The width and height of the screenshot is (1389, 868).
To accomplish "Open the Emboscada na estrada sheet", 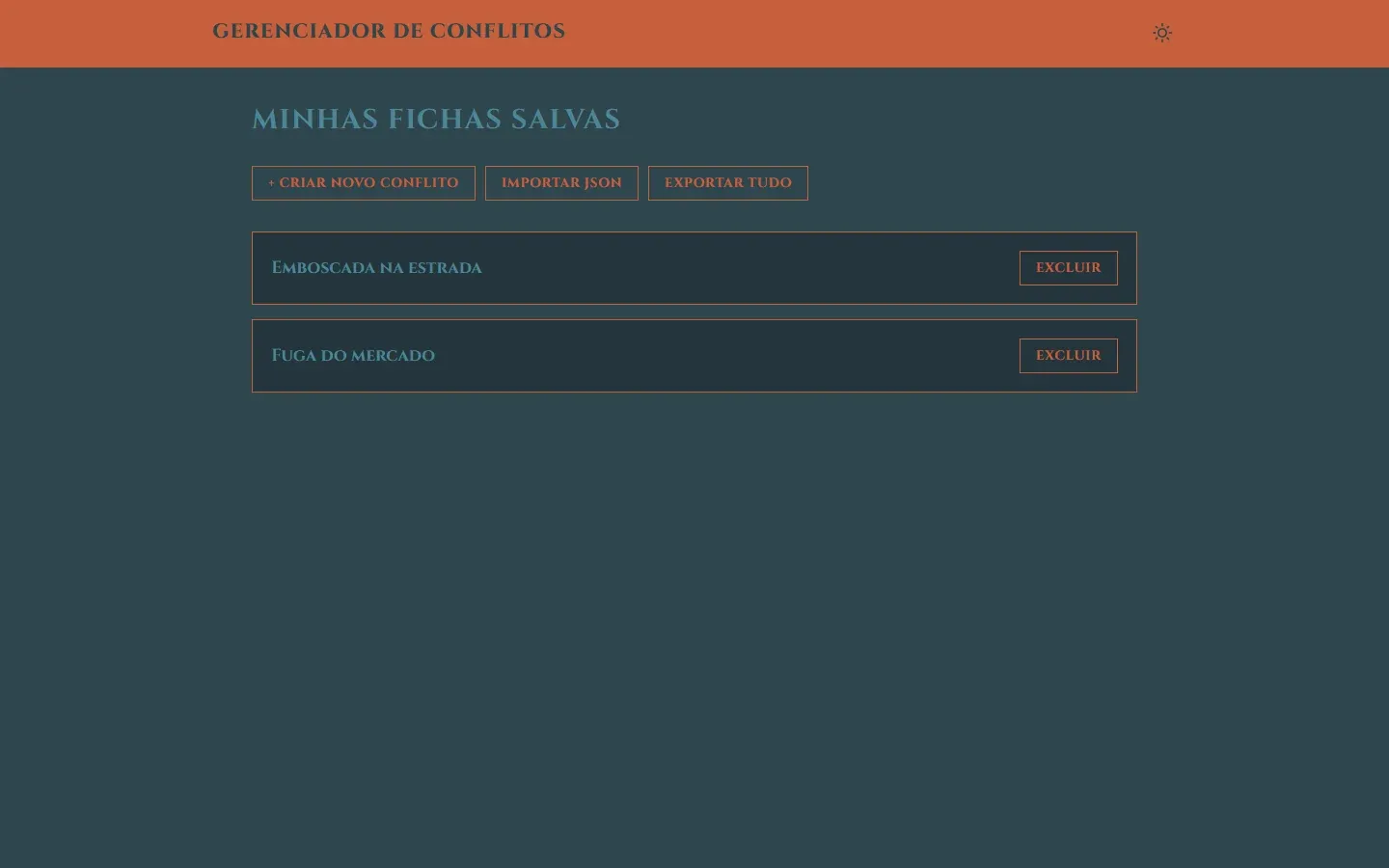I will (376, 268).
